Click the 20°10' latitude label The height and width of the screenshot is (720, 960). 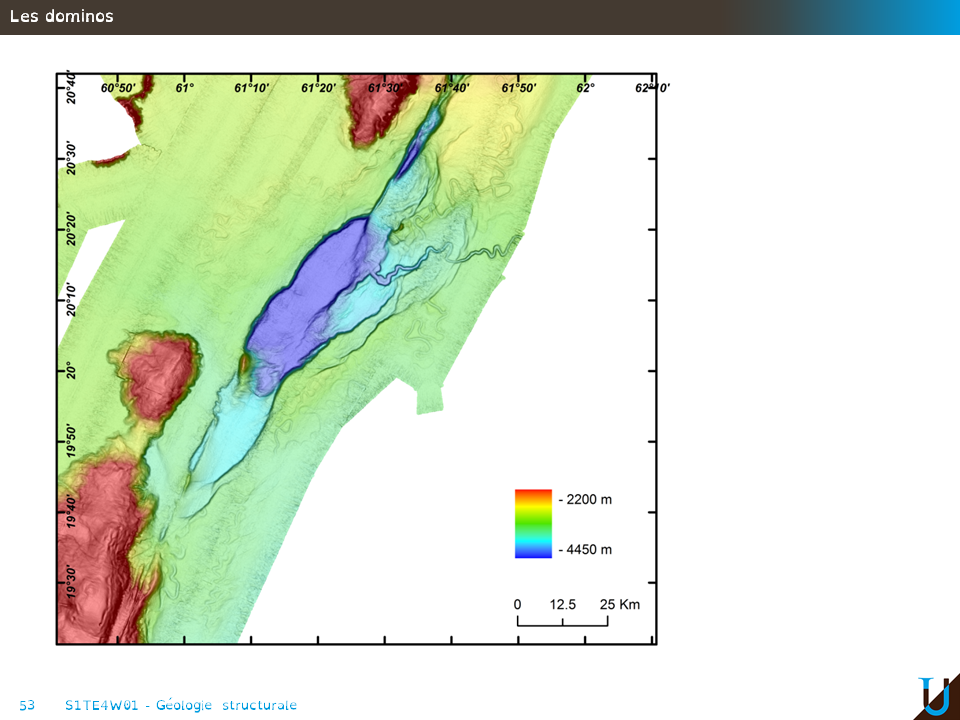71,300
